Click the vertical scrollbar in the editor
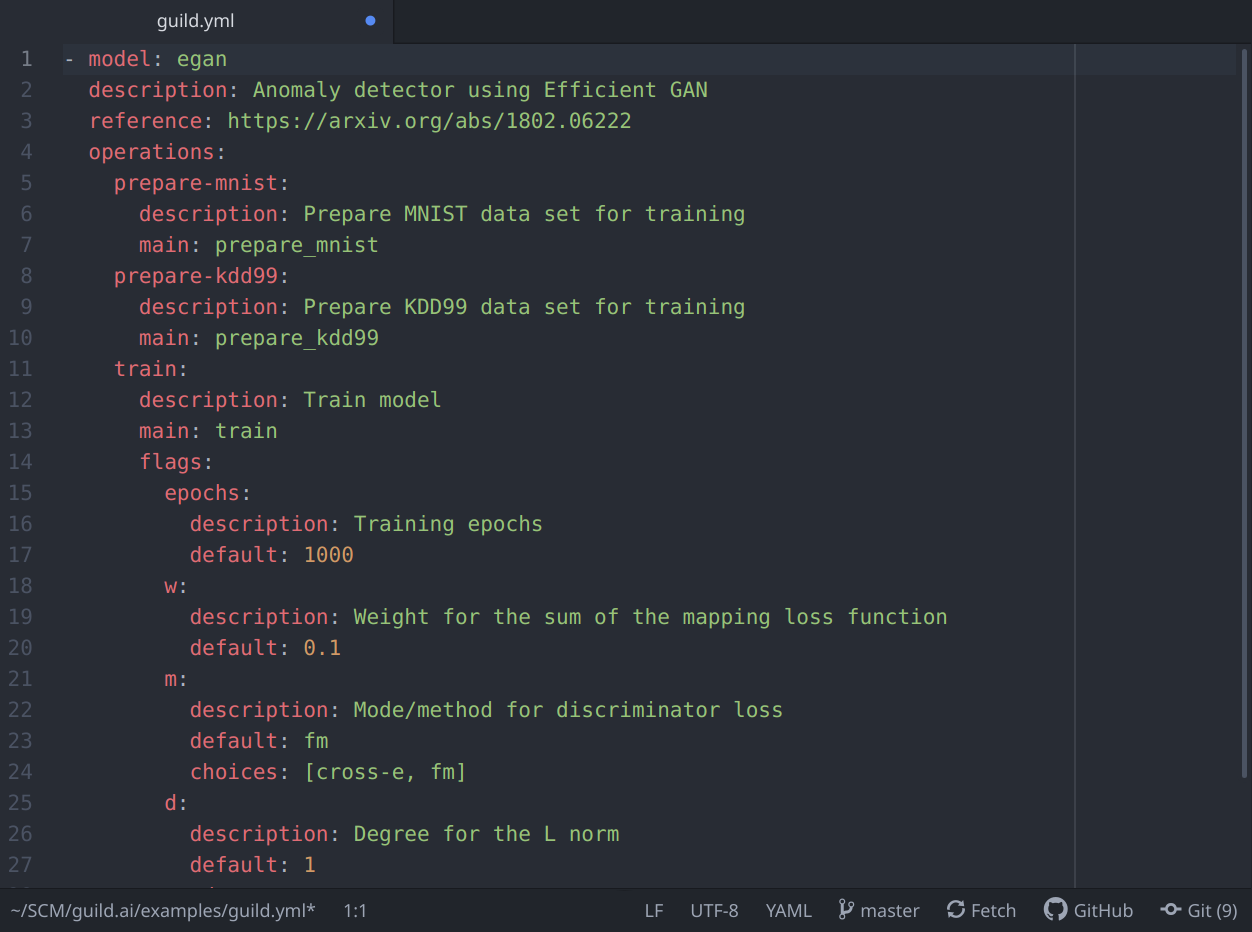The image size is (1252, 932). click(1245, 412)
